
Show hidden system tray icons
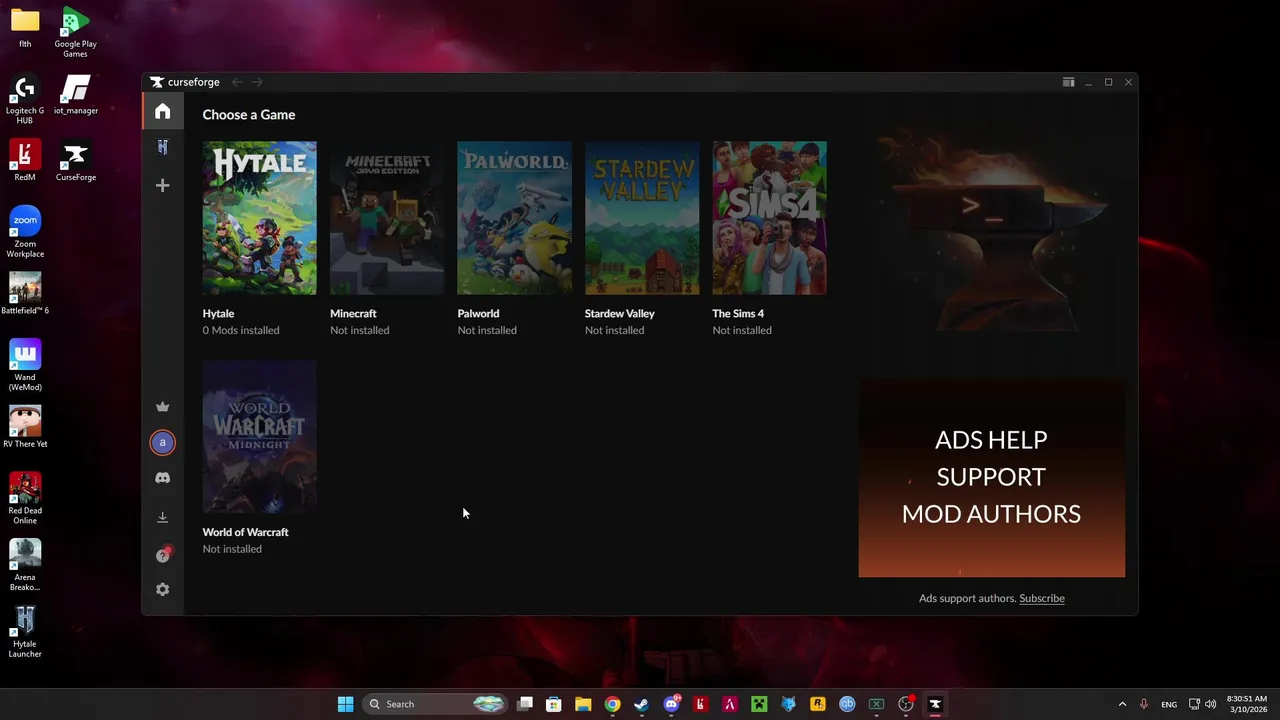(1122, 704)
